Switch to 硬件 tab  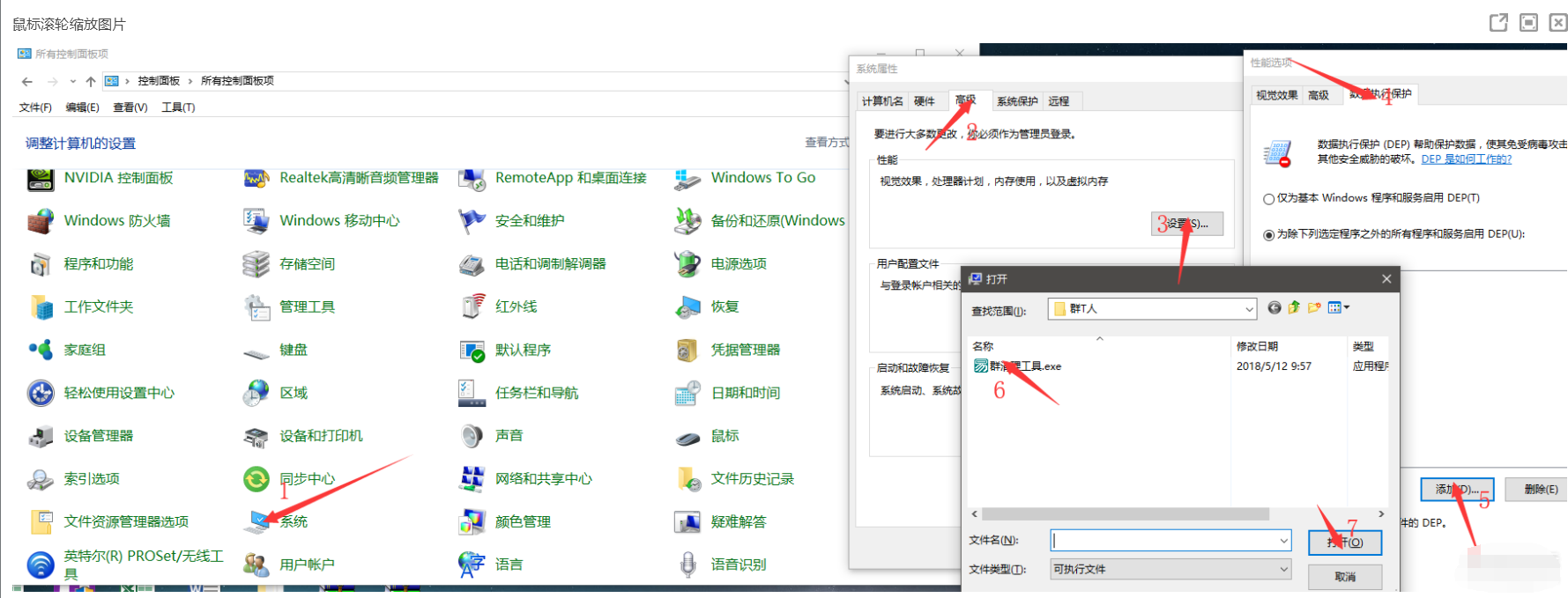click(x=924, y=101)
